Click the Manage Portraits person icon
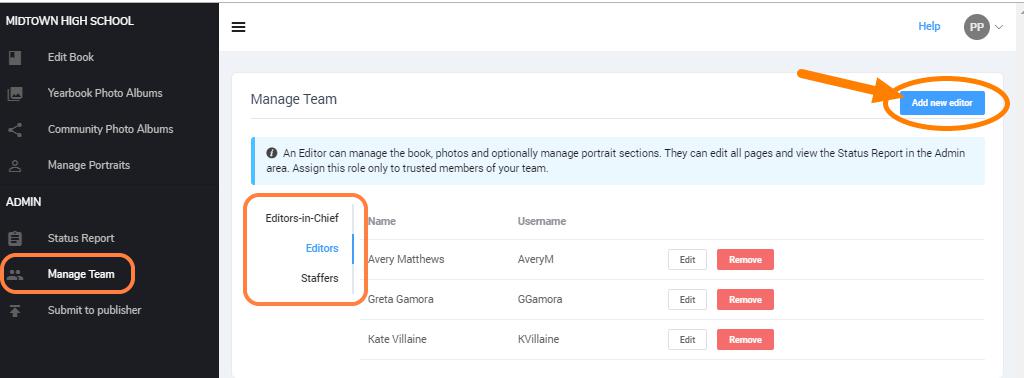Screen dimensions: 1024x378 tap(15, 166)
